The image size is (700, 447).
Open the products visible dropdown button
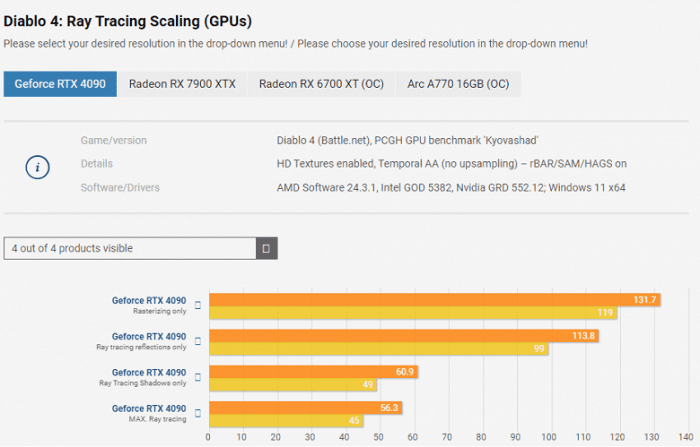(266, 248)
